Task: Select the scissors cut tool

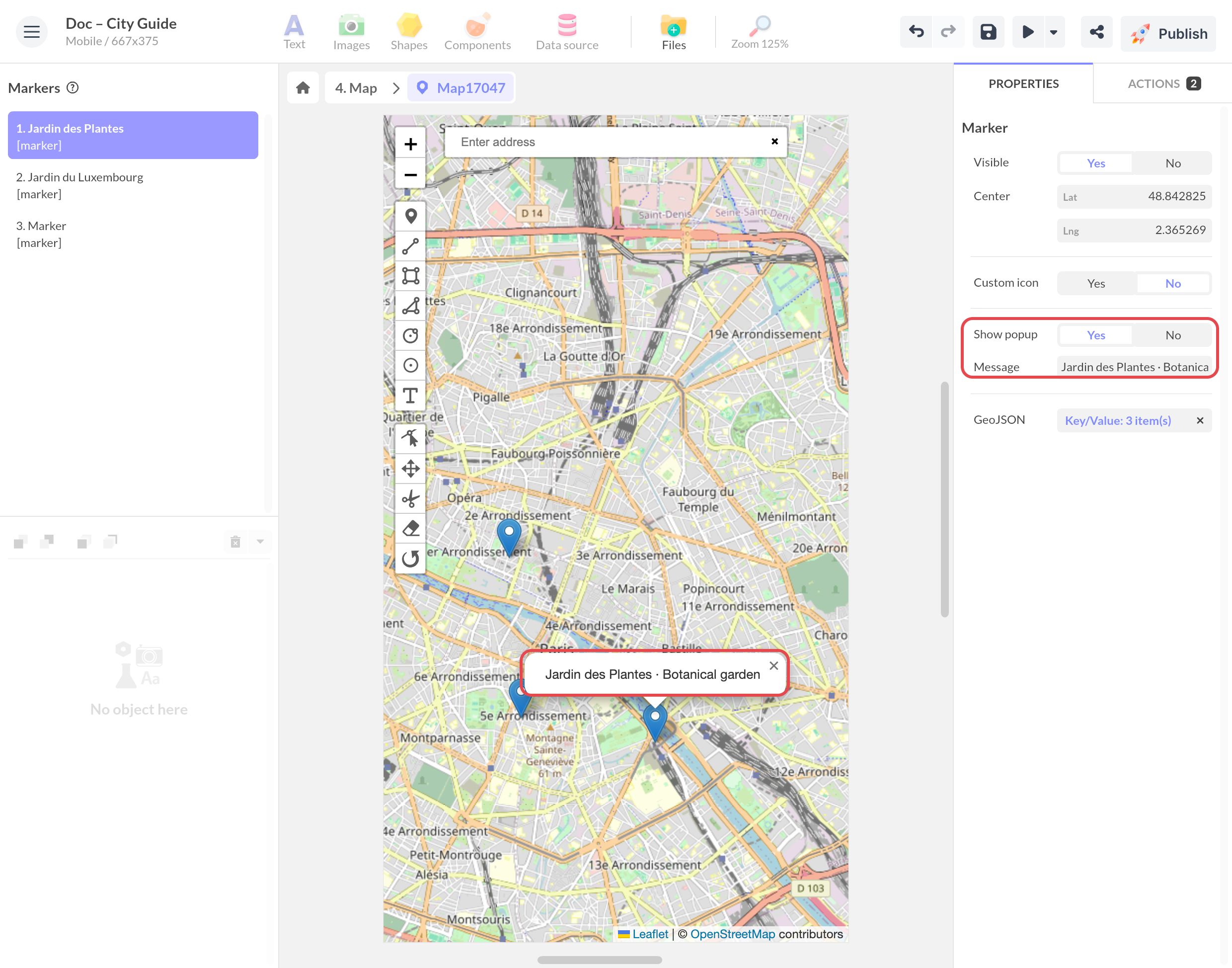Action: (x=410, y=499)
